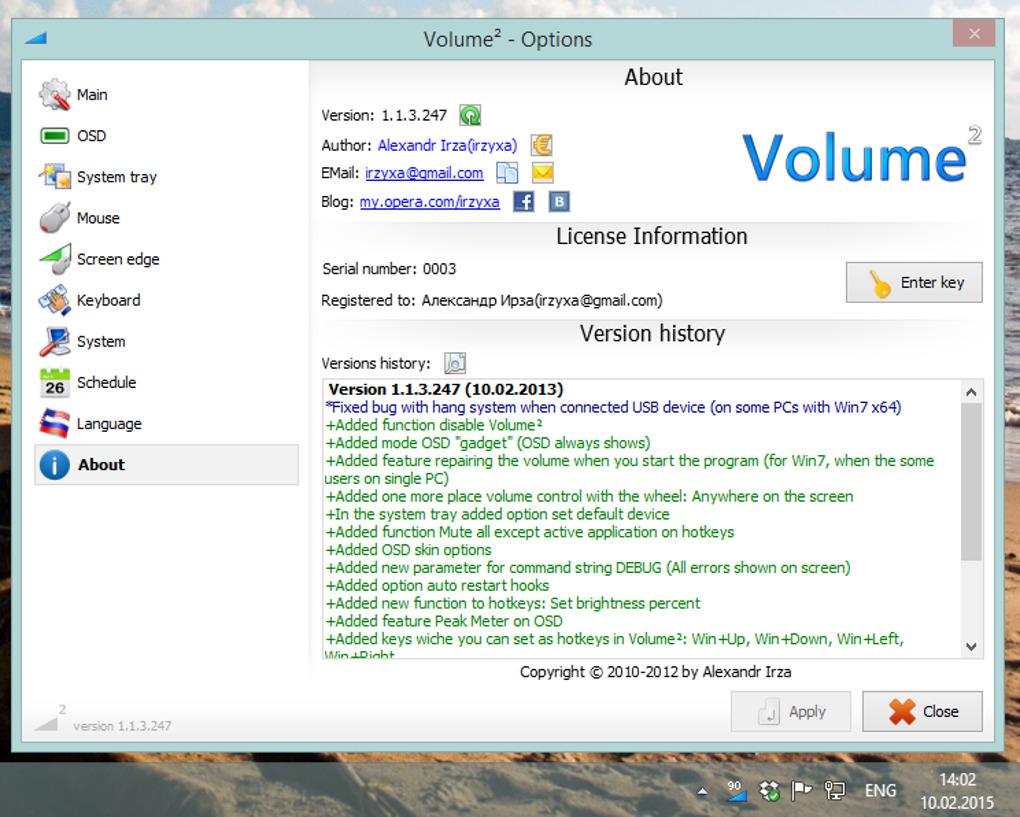Select the System tray section

point(167,177)
